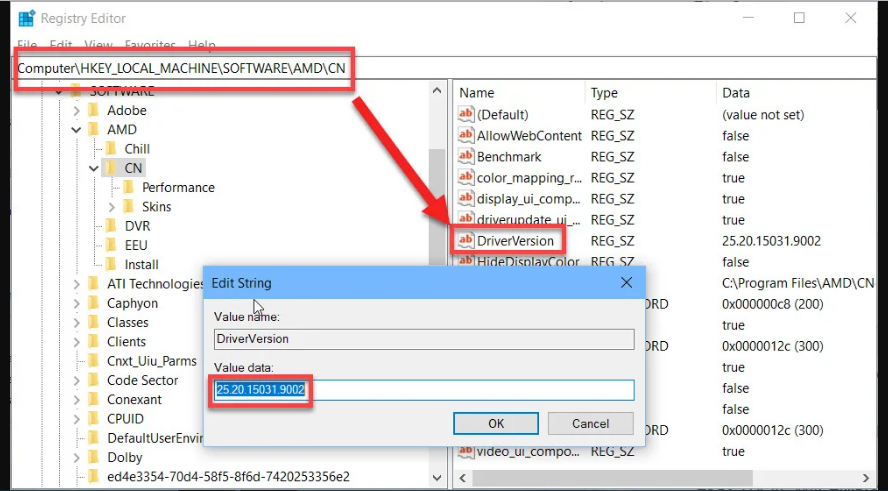Viewport: 888px width, 491px height.
Task: Select the video_ui_compo... value
Action: tap(528, 451)
